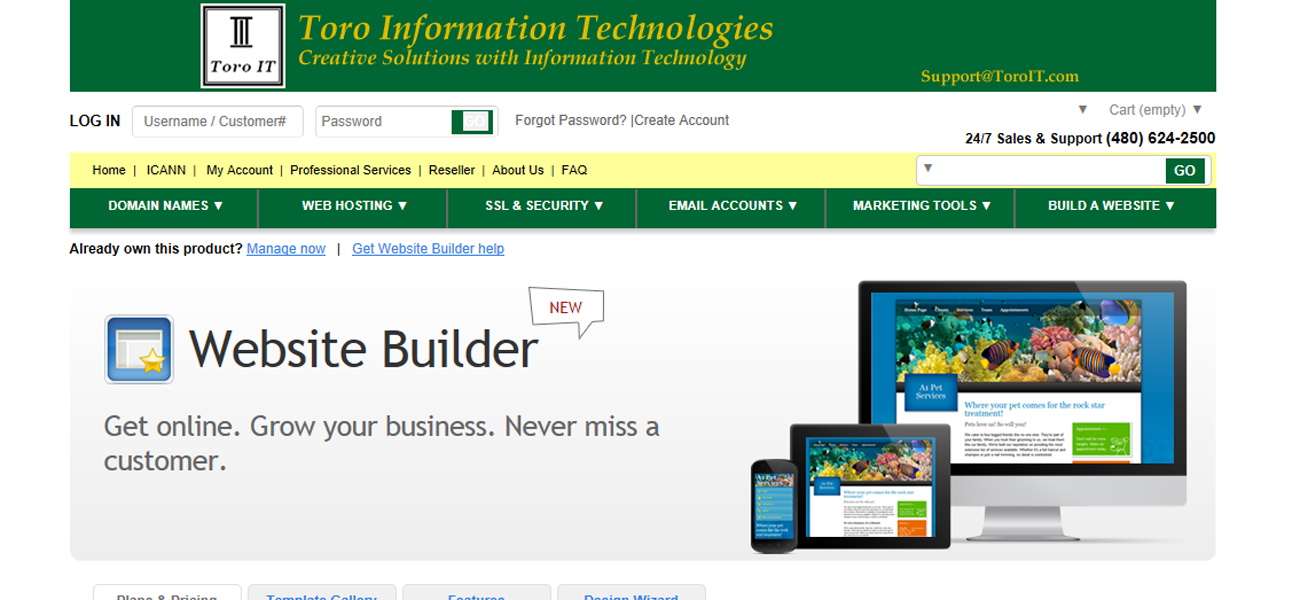
Task: Expand the WEB HOSTING menu
Action: pos(355,206)
